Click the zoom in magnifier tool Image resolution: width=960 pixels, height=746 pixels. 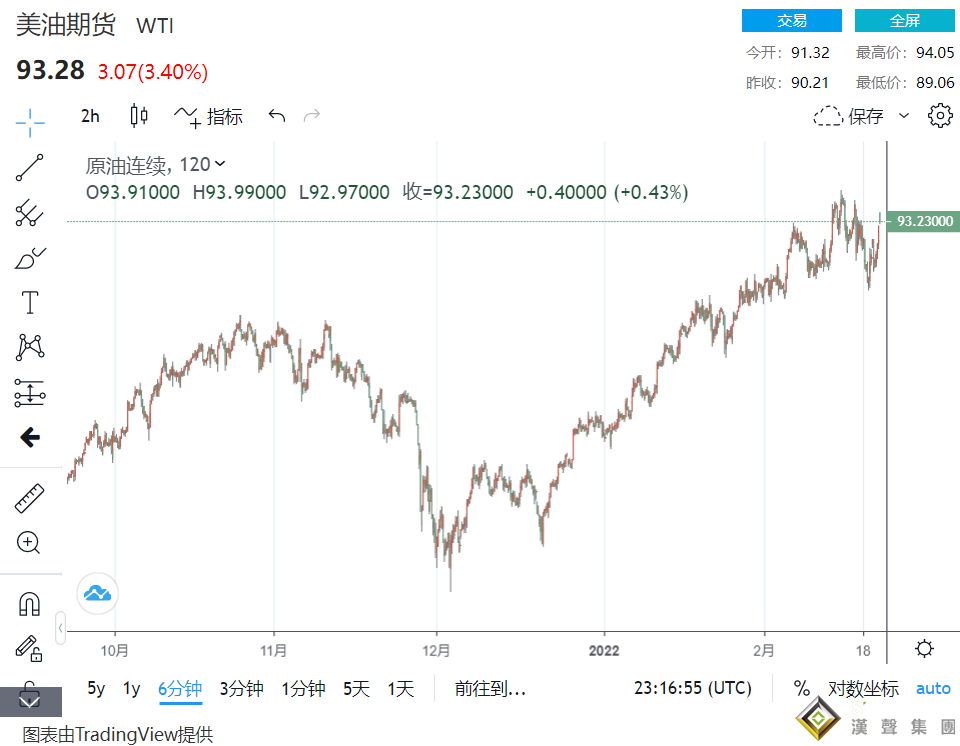coord(29,543)
